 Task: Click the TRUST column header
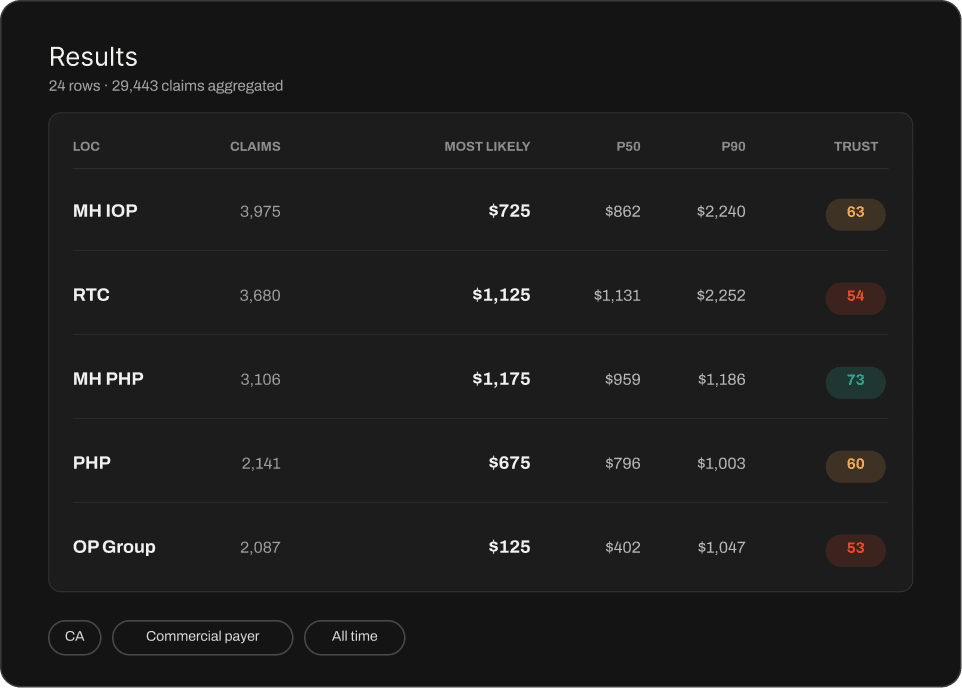pos(856,147)
